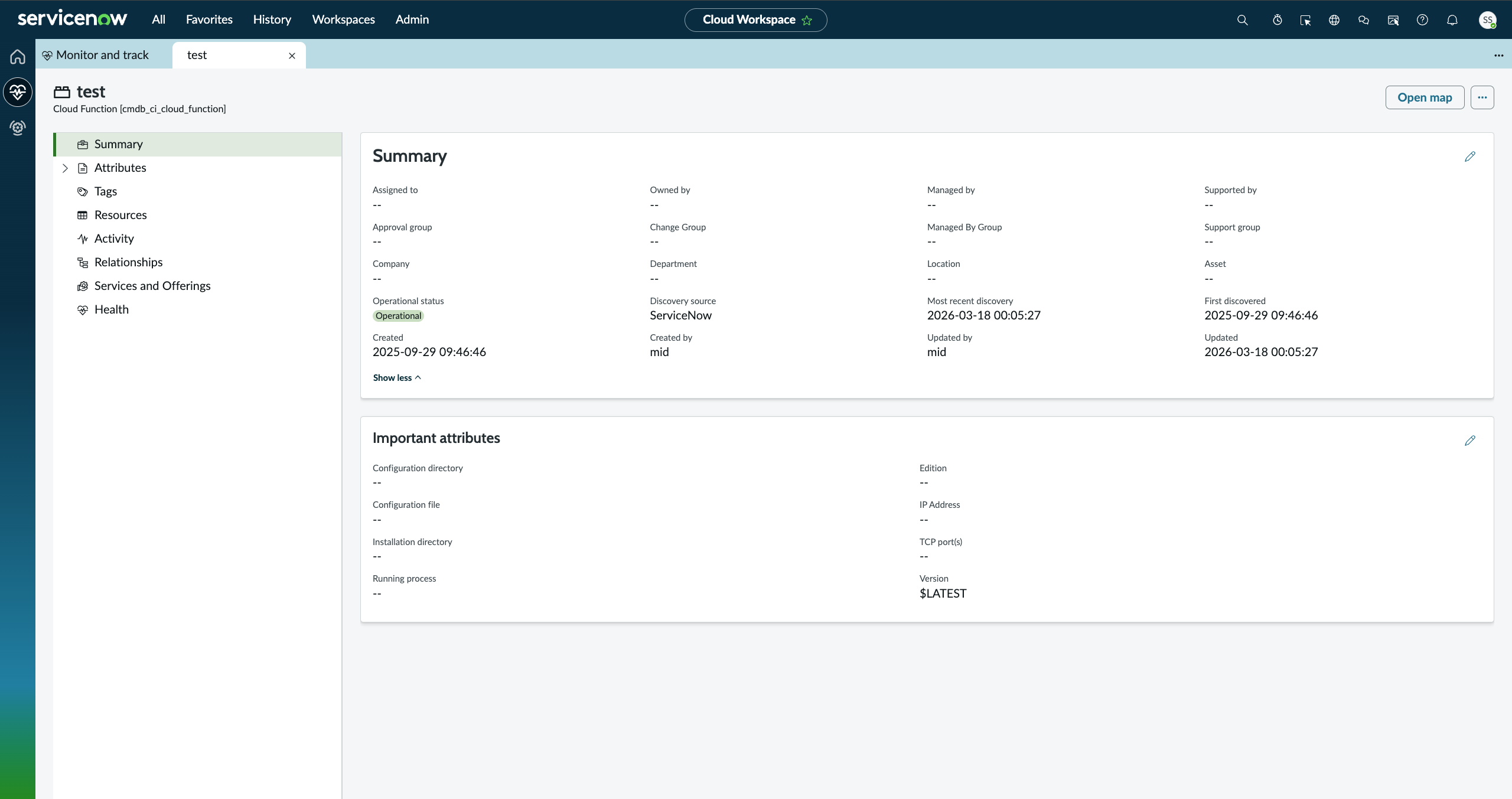Favorite Cloud Workspace with the star
The height and width of the screenshot is (799, 1512).
tap(807, 20)
